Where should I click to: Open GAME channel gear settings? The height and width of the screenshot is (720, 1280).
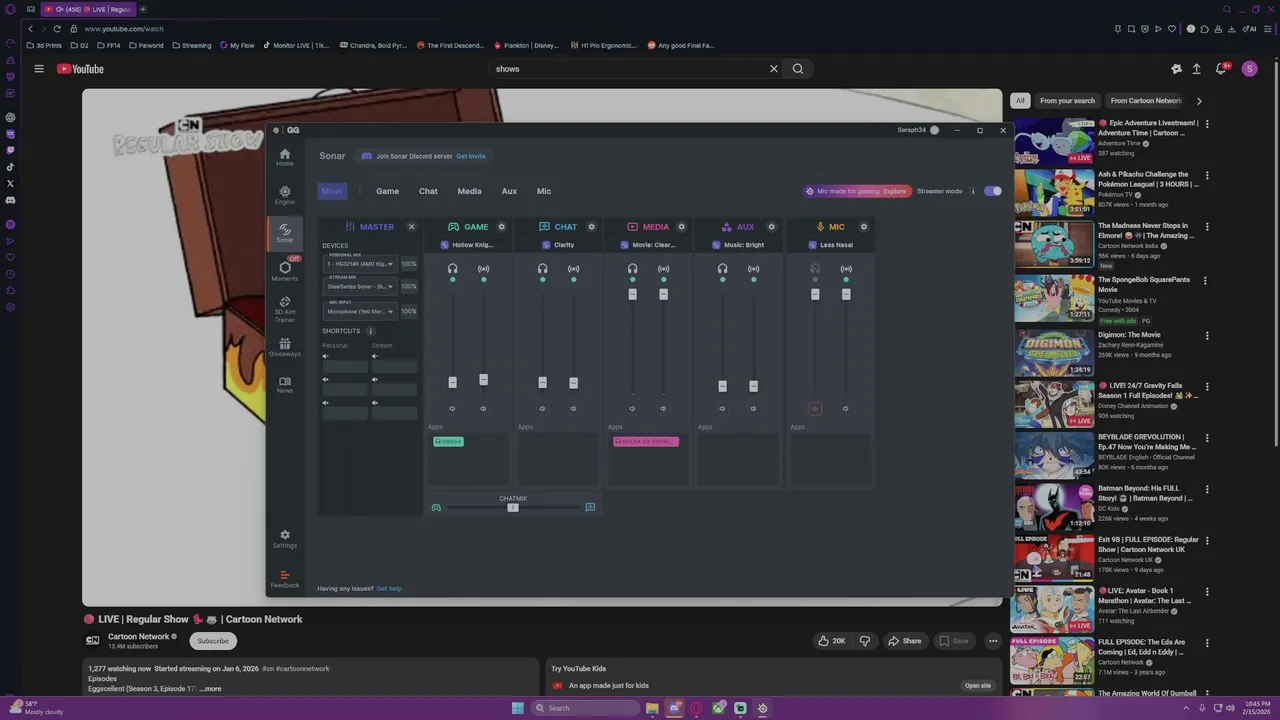pos(502,227)
